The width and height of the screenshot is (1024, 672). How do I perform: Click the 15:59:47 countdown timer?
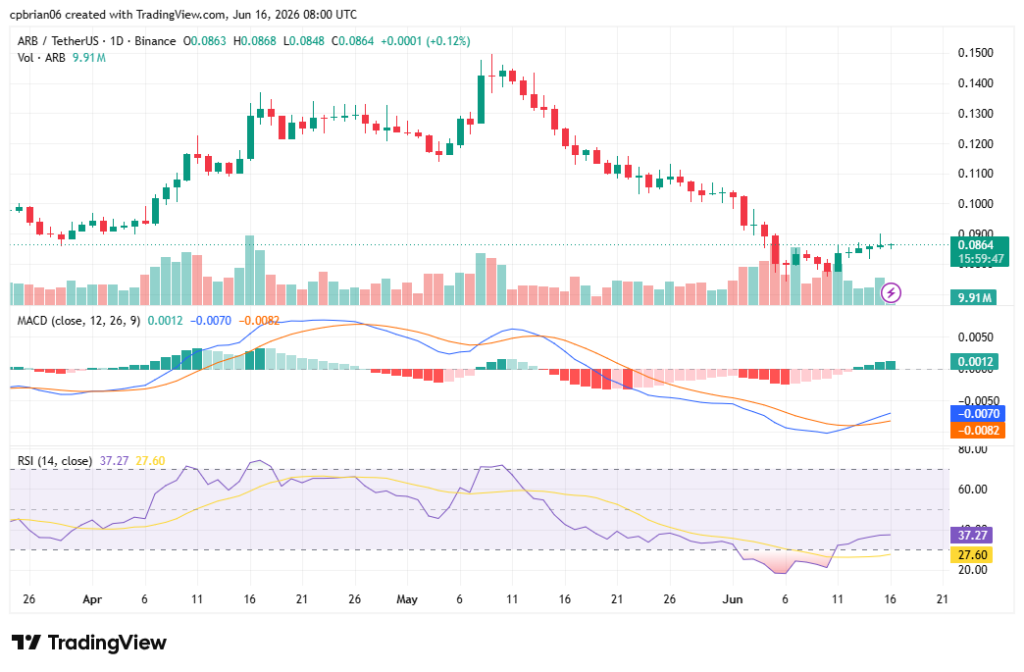(981, 259)
